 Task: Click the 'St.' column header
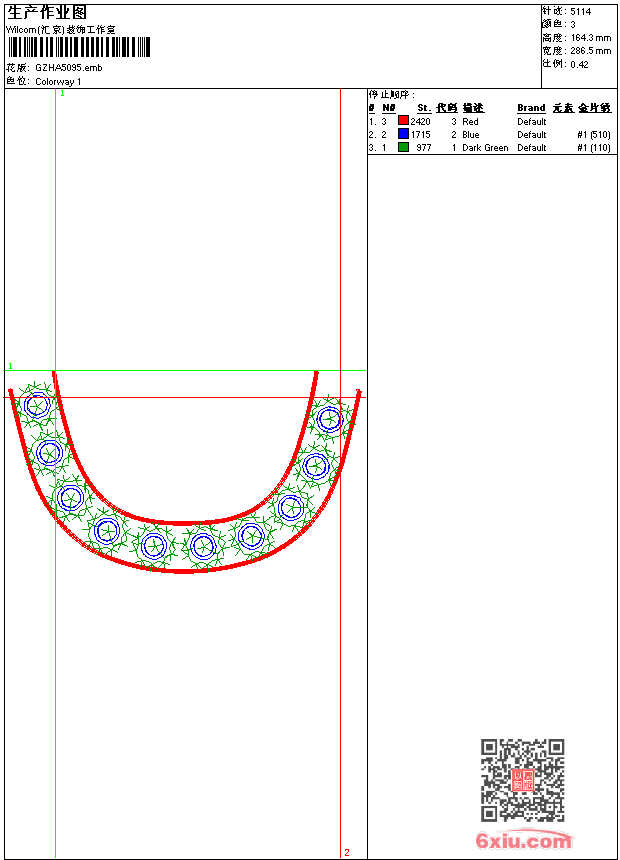(424, 108)
